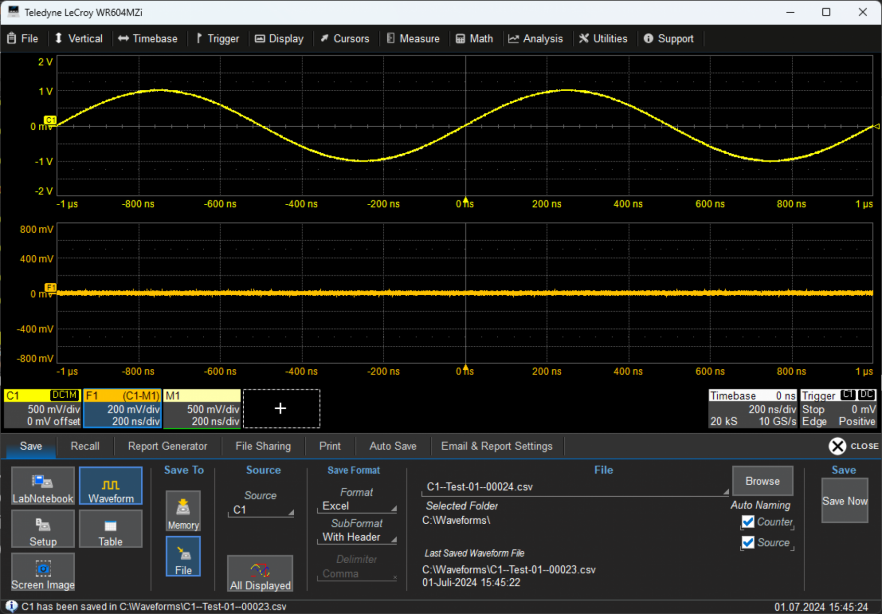Screen dimensions: 882x614
Task: Select the Waveform save type icon
Action: pos(111,486)
